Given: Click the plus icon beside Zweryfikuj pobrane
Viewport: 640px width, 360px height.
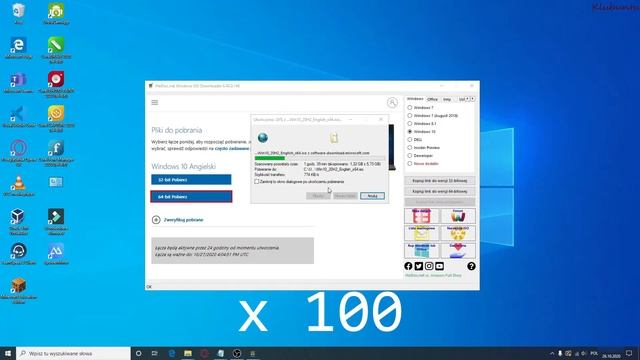Looking at the screenshot, I should click(156, 220).
